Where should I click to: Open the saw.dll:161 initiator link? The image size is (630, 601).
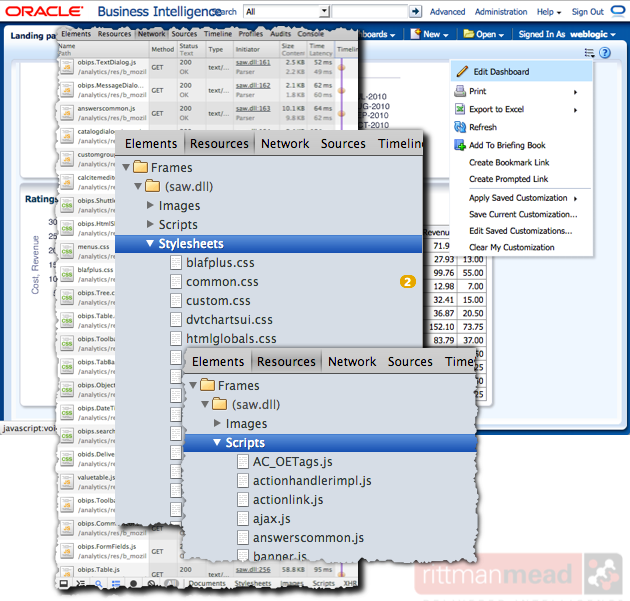253,63
